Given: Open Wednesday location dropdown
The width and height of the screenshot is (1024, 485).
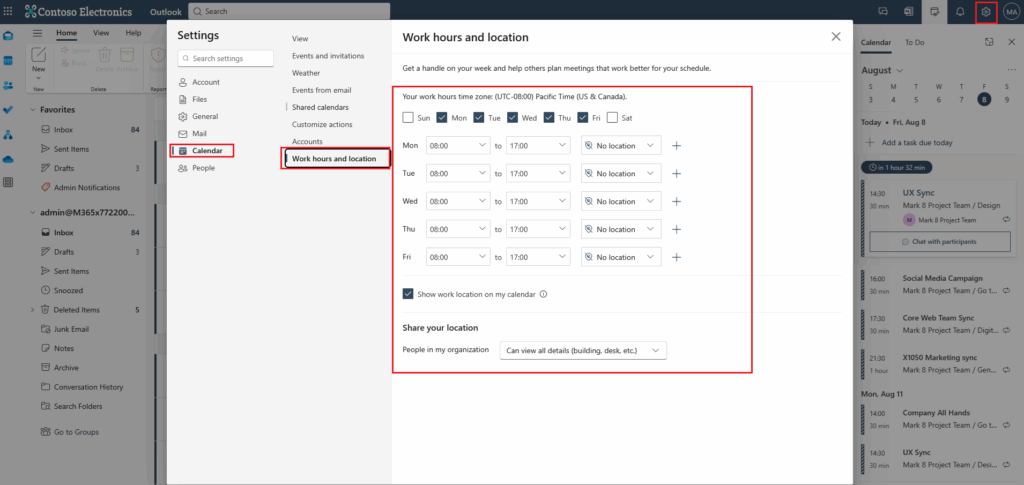Looking at the screenshot, I should (620, 201).
